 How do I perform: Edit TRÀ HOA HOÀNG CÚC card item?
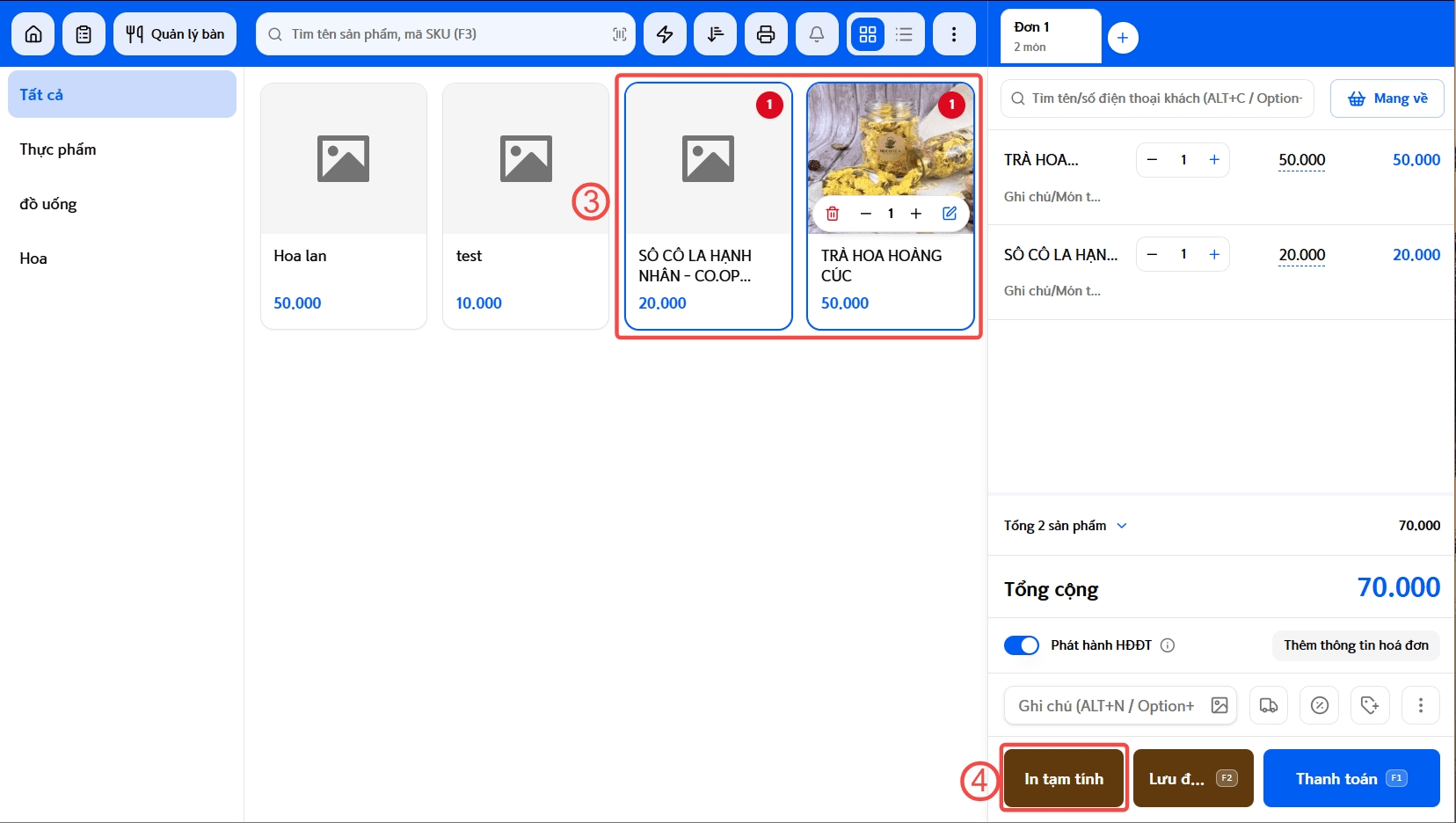pos(950,214)
